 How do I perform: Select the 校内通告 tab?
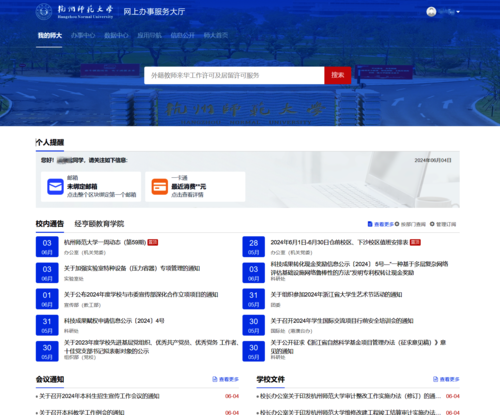50,224
